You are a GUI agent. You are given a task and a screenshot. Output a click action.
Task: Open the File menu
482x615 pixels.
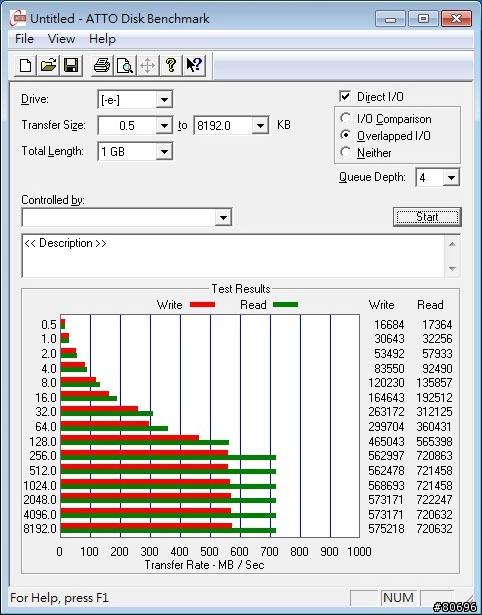tap(24, 39)
